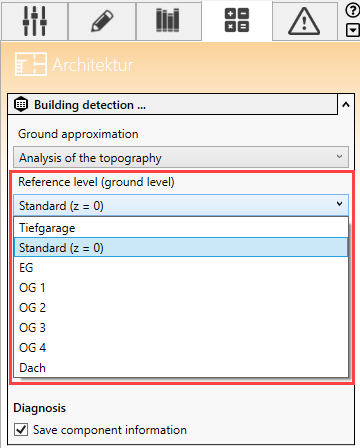The height and width of the screenshot is (448, 360).
Task: Open the small down-arrow menu below help
Action: (x=352, y=31)
